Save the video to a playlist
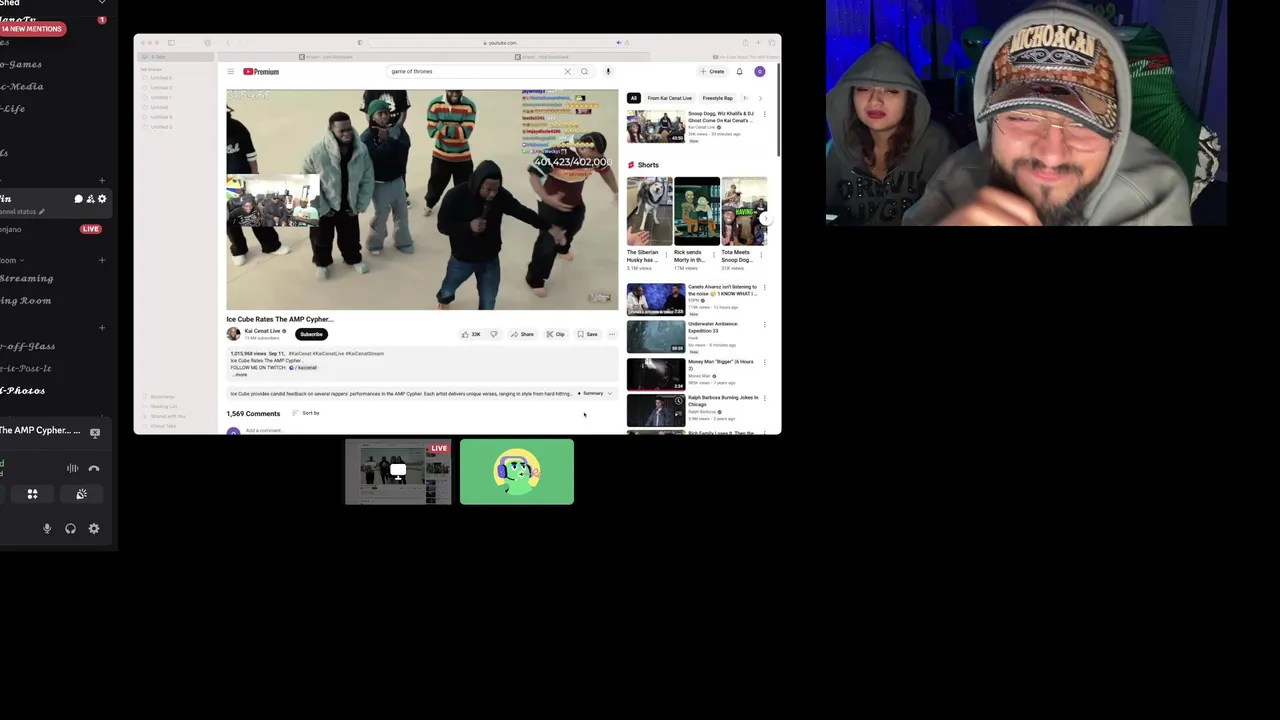Screen dimensions: 1280x720 [587, 334]
